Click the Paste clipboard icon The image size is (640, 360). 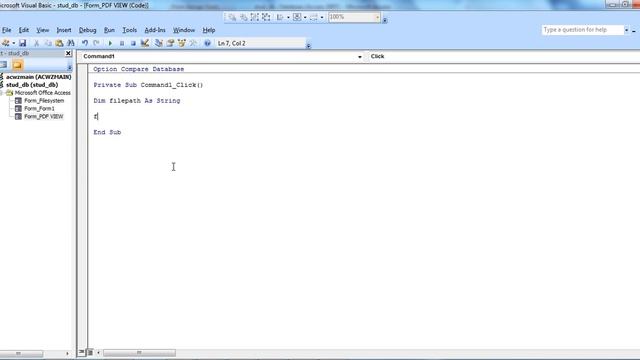point(59,43)
